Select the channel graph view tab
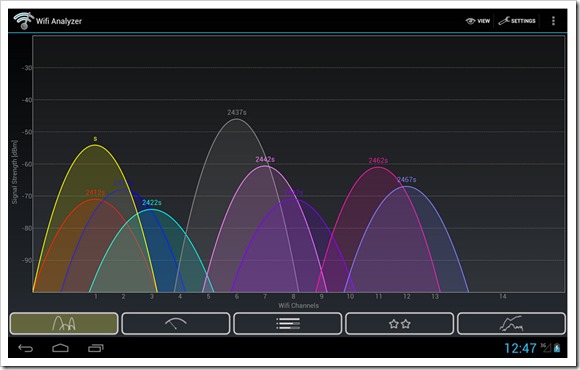The height and width of the screenshot is (370, 580). (64, 324)
